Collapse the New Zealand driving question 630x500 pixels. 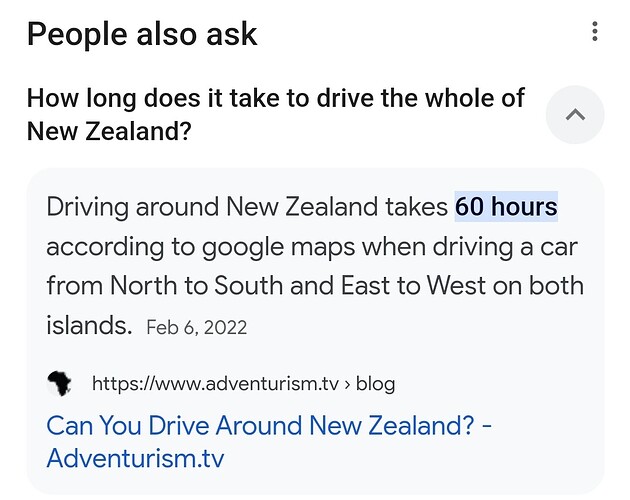click(575, 115)
